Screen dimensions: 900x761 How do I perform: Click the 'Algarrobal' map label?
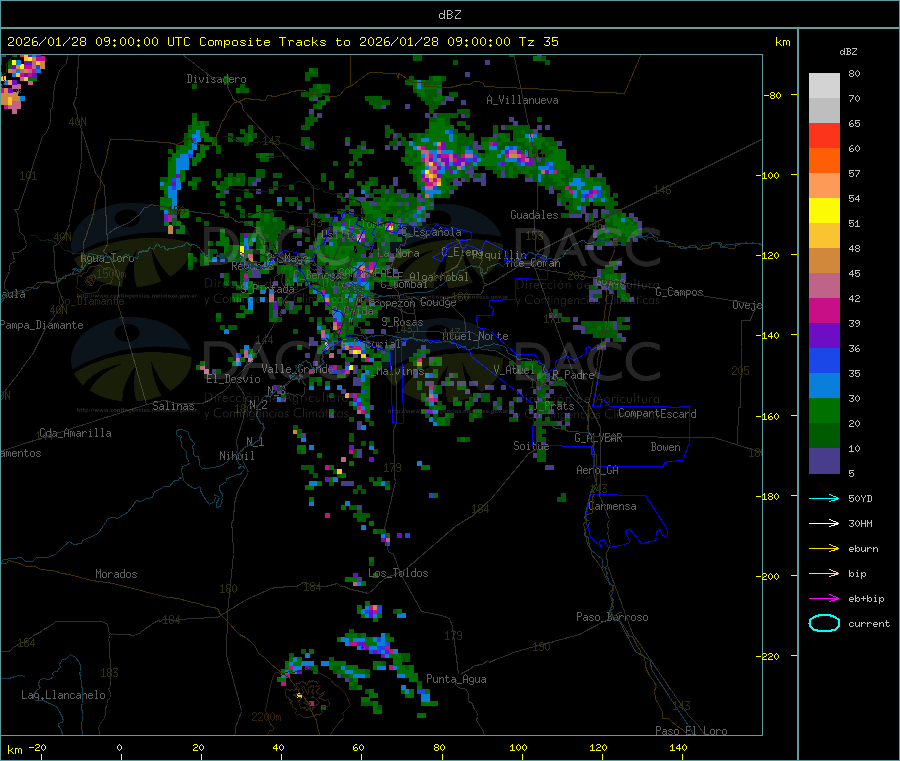point(439,277)
